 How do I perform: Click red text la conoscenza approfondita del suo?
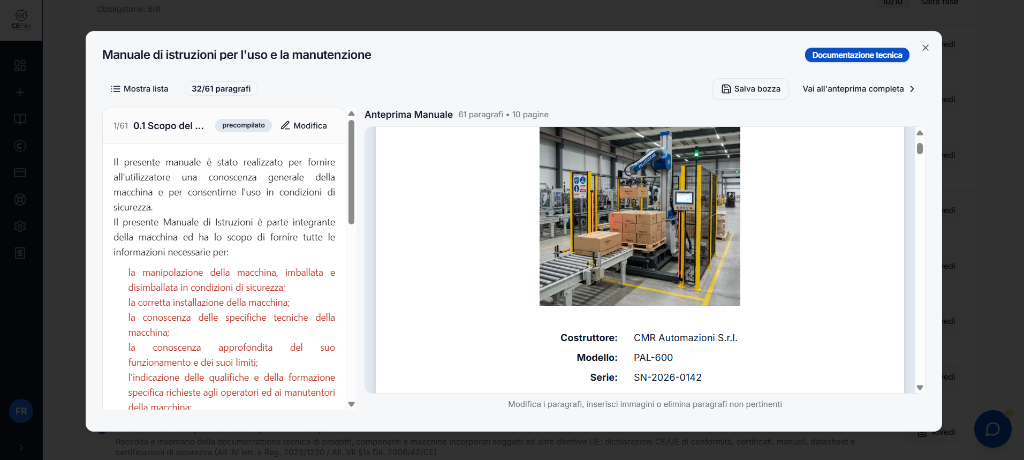click(x=232, y=355)
